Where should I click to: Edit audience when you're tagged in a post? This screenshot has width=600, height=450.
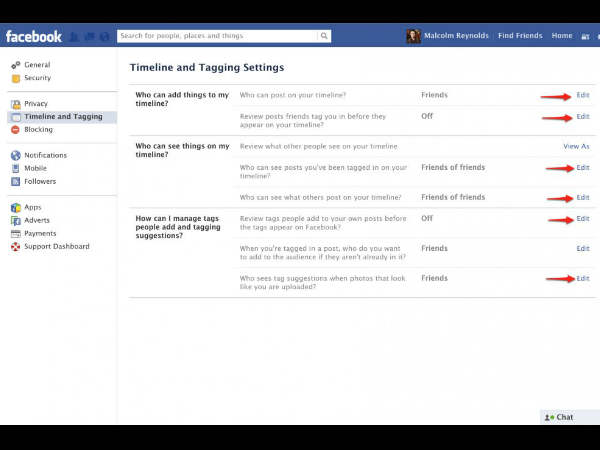[x=583, y=248]
